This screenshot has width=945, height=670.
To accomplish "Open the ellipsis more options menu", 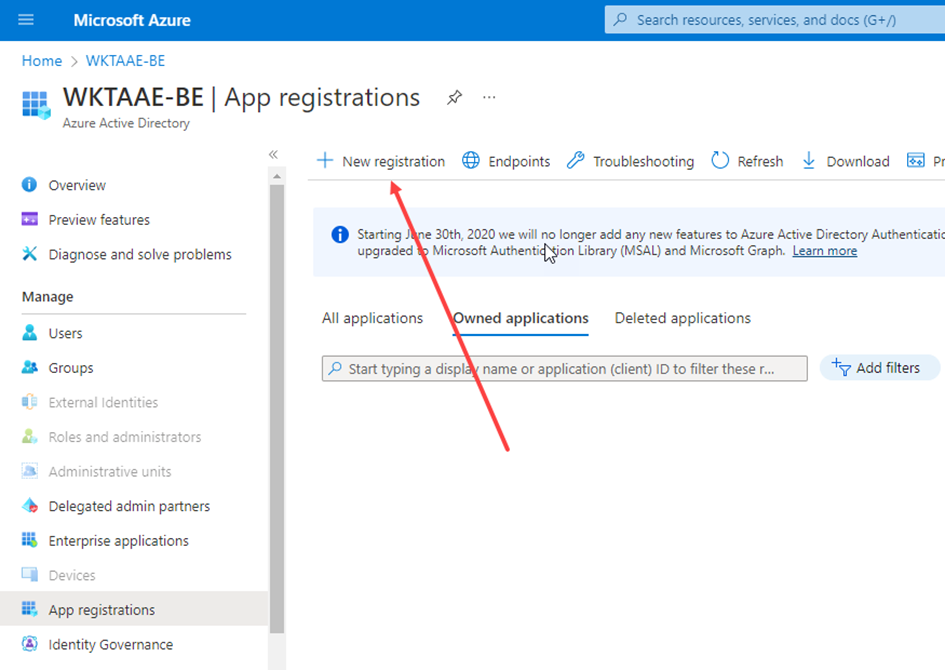I will [x=489, y=97].
